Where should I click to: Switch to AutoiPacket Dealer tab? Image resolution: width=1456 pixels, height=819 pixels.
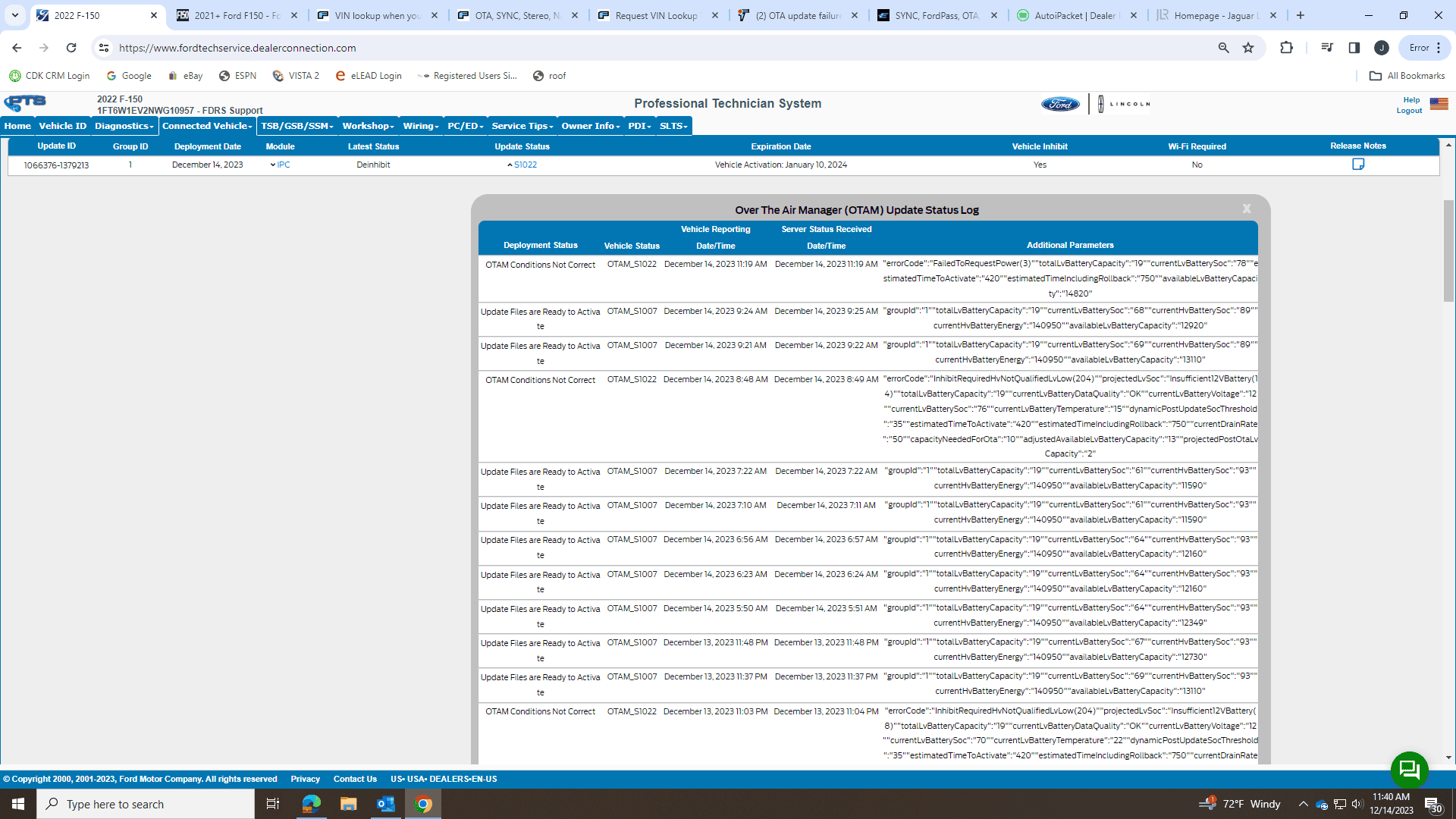pos(1077,15)
